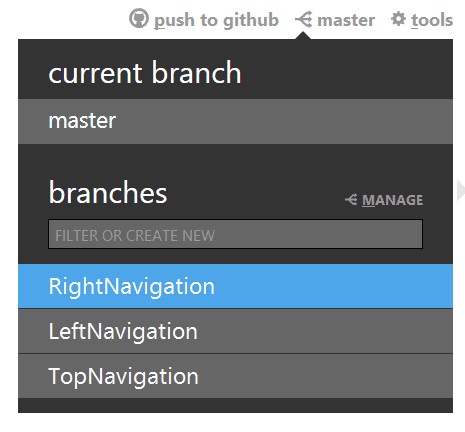Switch to the TopNavigation branch
Screen dimensions: 465x432
[x=235, y=376]
